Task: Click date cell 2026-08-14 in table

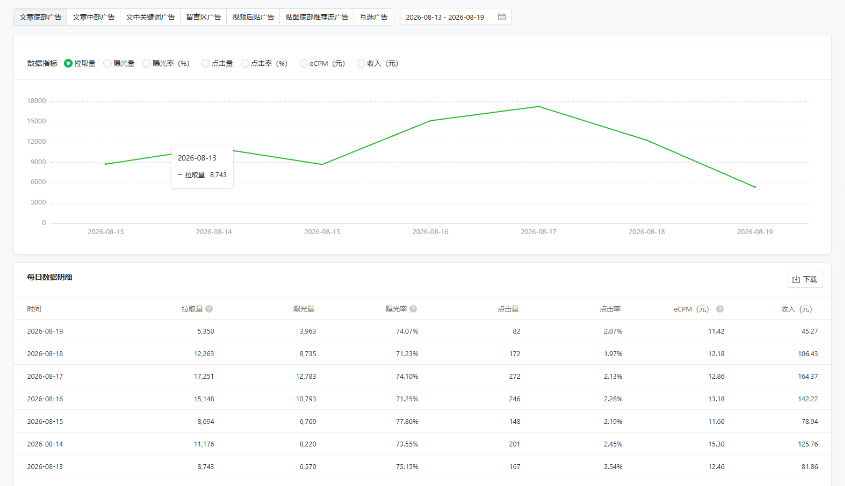Action: tap(45, 444)
